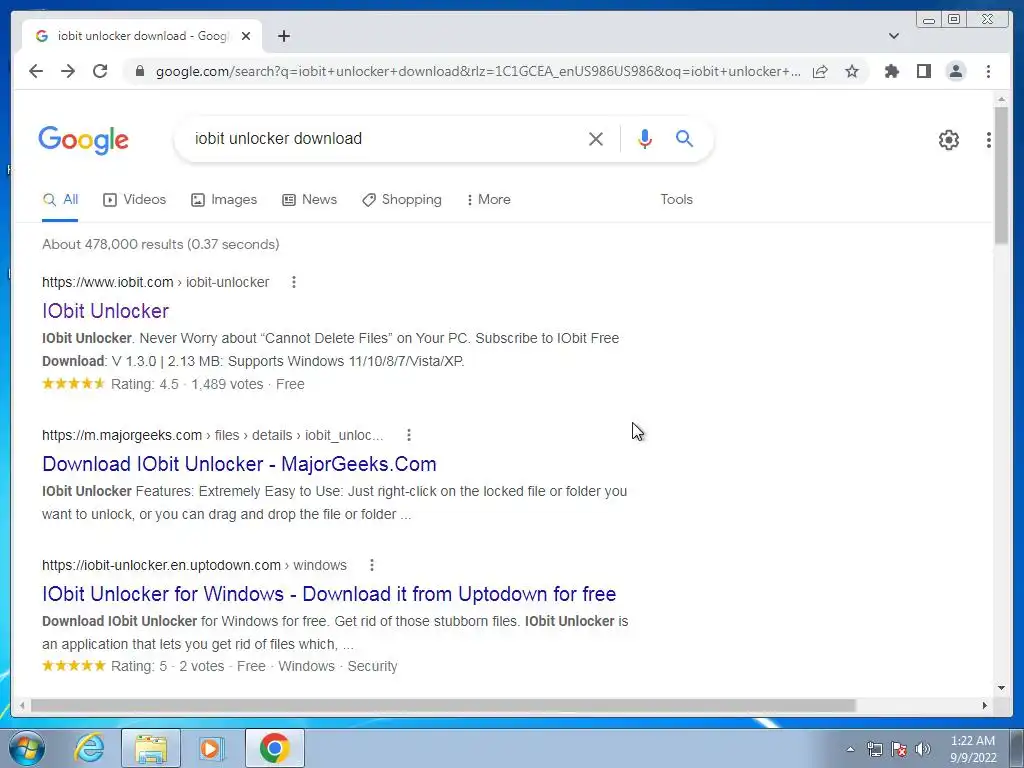Open the Uptodown IObit Unlocker result
This screenshot has height=768, width=1024.
click(x=329, y=594)
